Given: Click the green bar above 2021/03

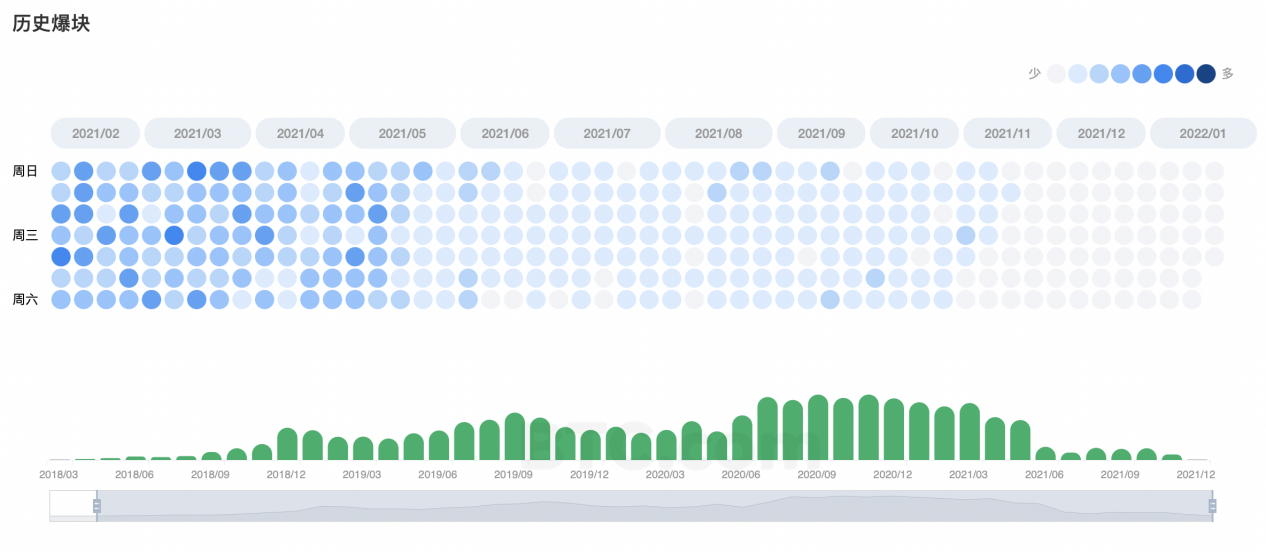Looking at the screenshot, I should pos(969,432).
